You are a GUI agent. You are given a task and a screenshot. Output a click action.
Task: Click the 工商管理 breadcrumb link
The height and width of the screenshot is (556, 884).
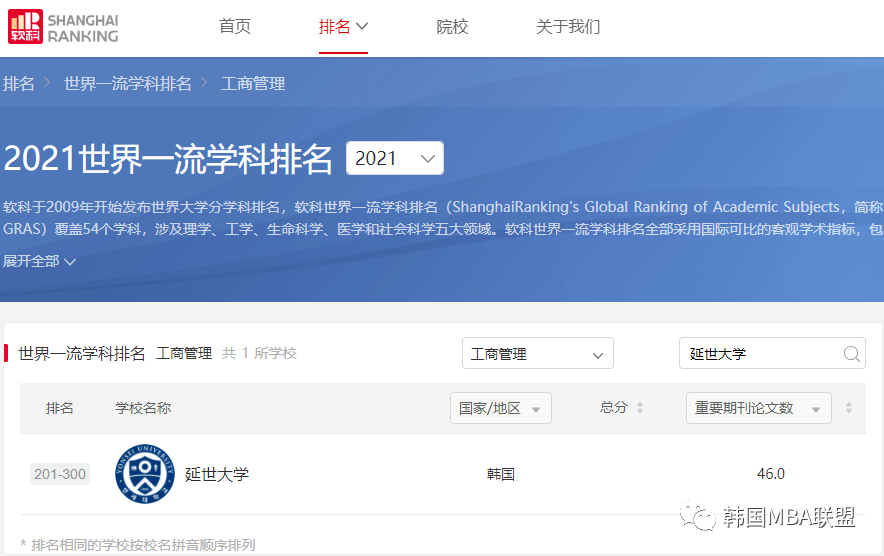[253, 83]
